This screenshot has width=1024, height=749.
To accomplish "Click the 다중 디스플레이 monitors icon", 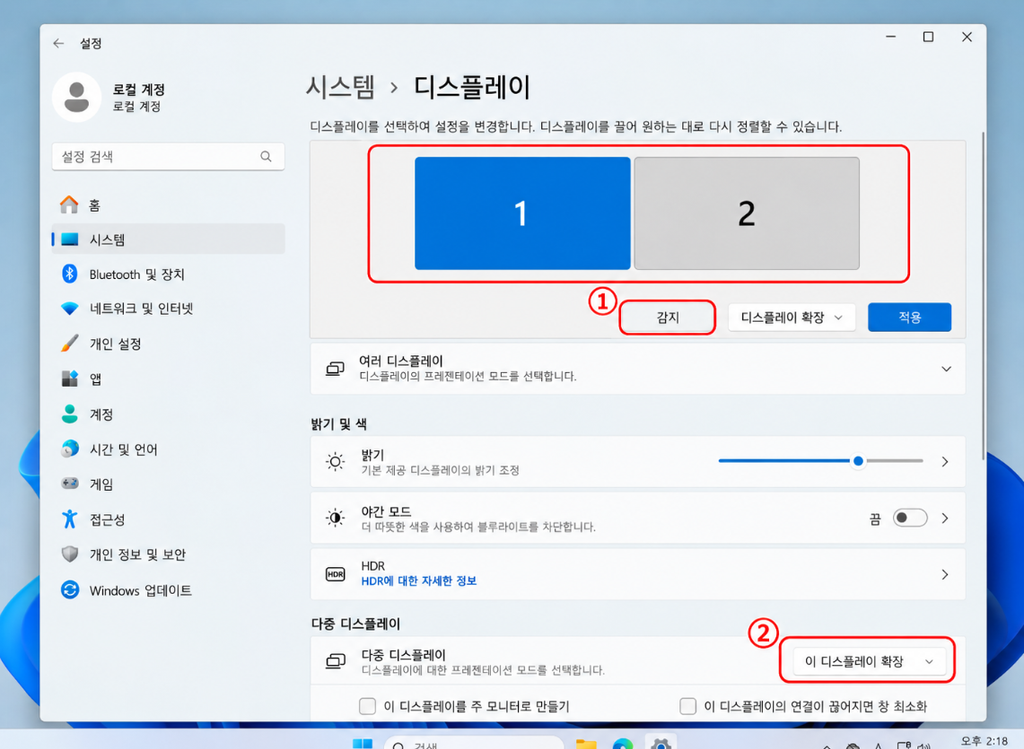I will 335,661.
